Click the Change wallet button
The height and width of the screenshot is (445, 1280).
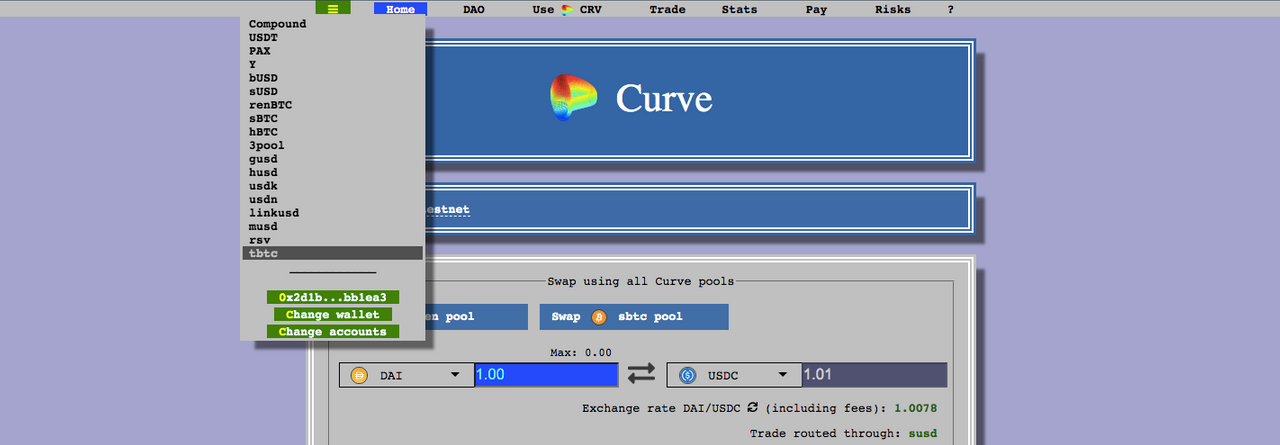click(x=333, y=314)
